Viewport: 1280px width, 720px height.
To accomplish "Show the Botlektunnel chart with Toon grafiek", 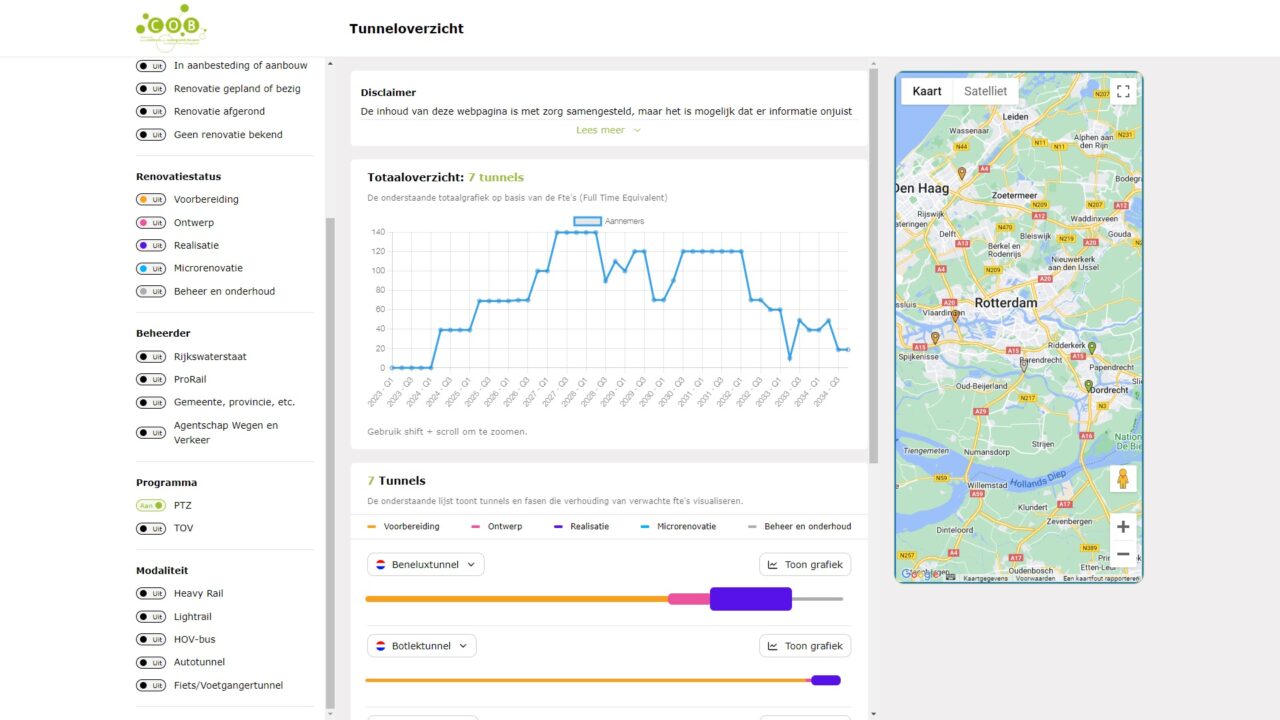I will (x=805, y=646).
